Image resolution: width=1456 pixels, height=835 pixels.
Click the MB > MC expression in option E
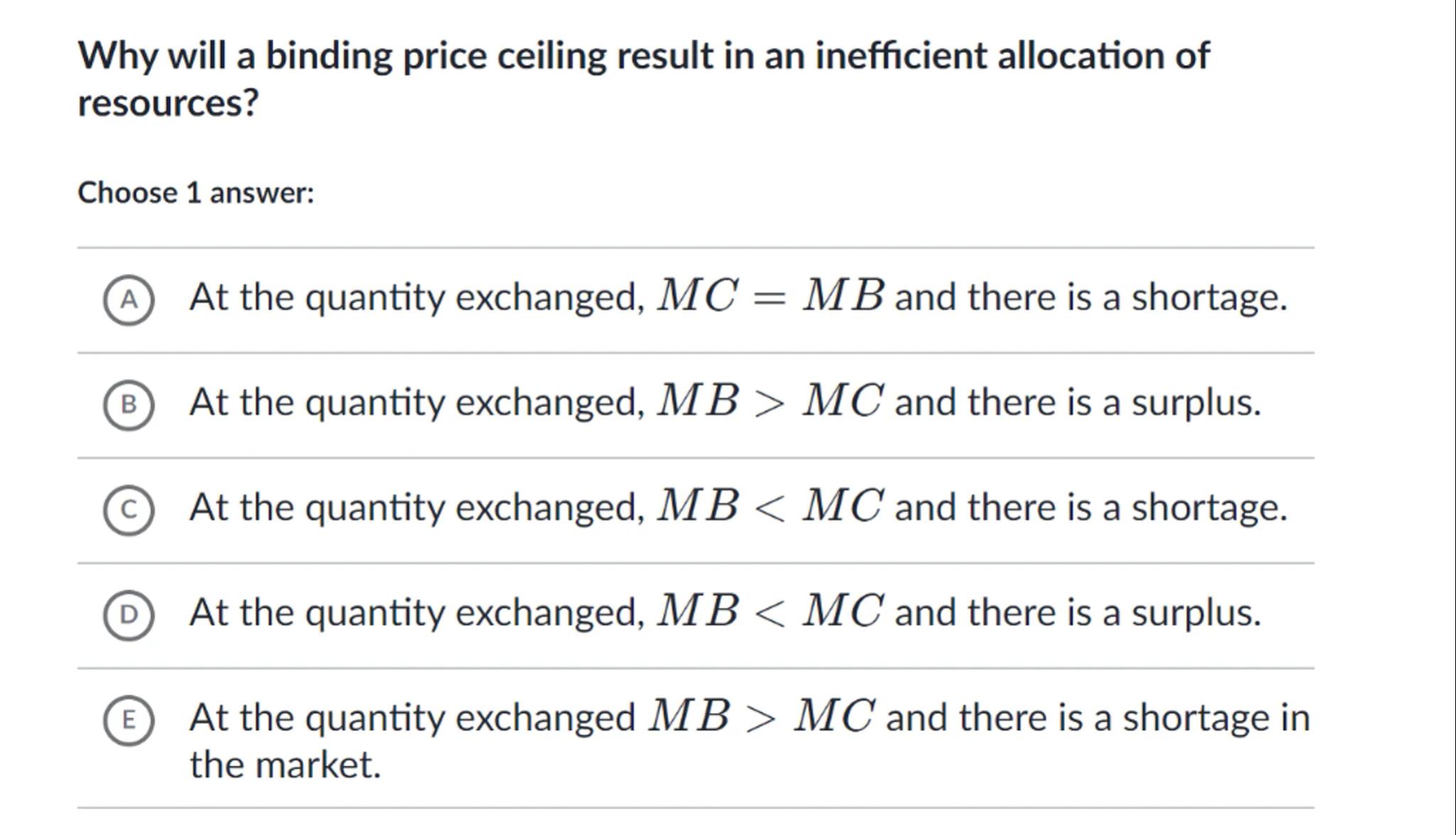click(x=761, y=716)
